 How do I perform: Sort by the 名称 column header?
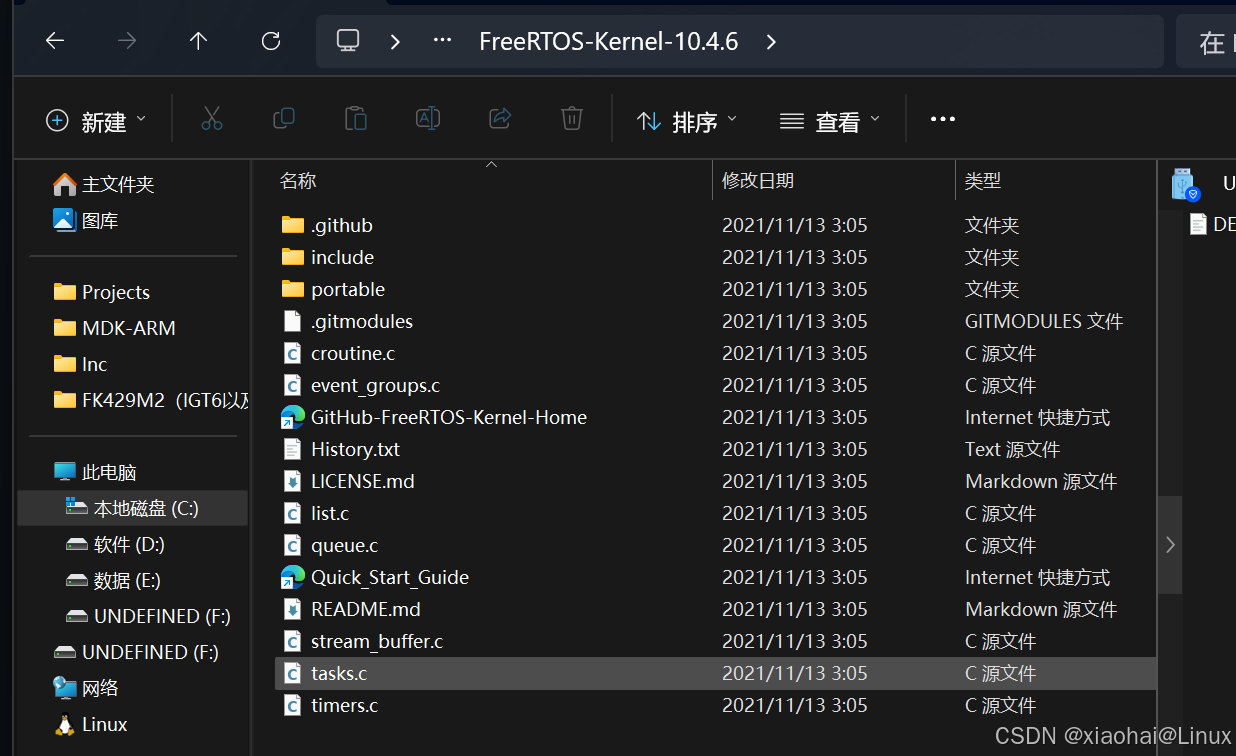tap(298, 181)
